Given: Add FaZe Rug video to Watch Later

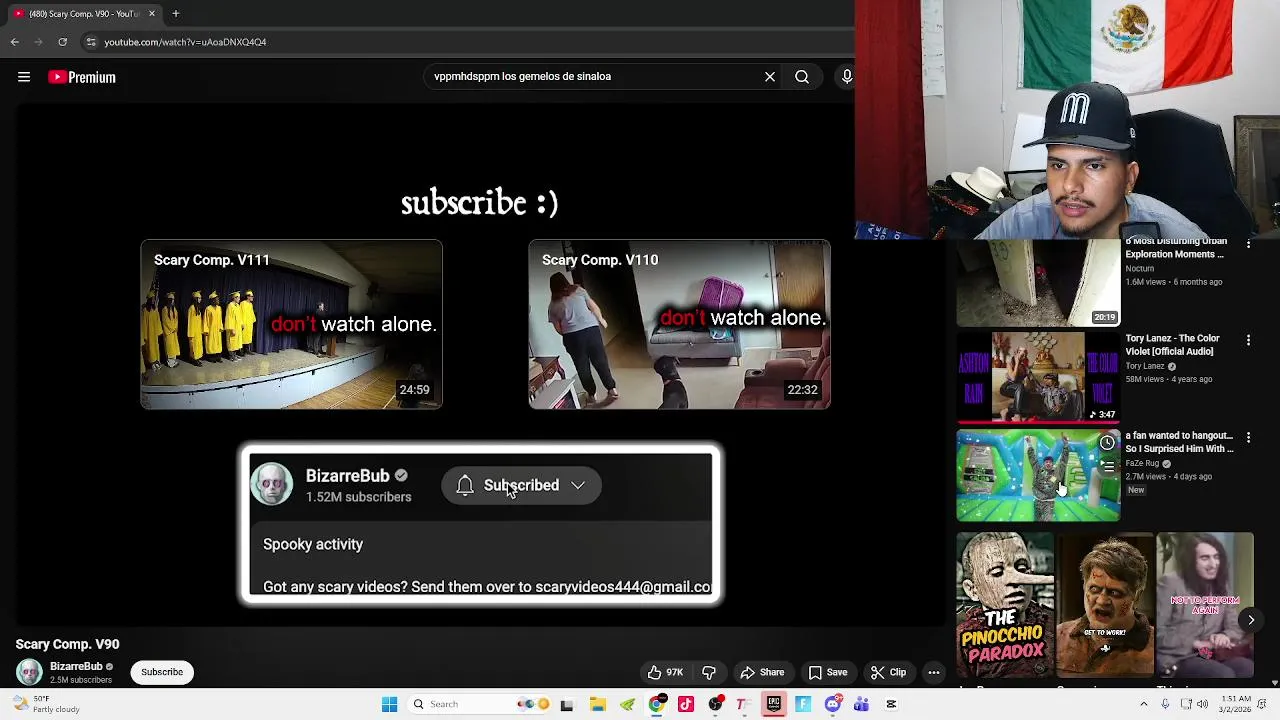Looking at the screenshot, I should 1107,443.
